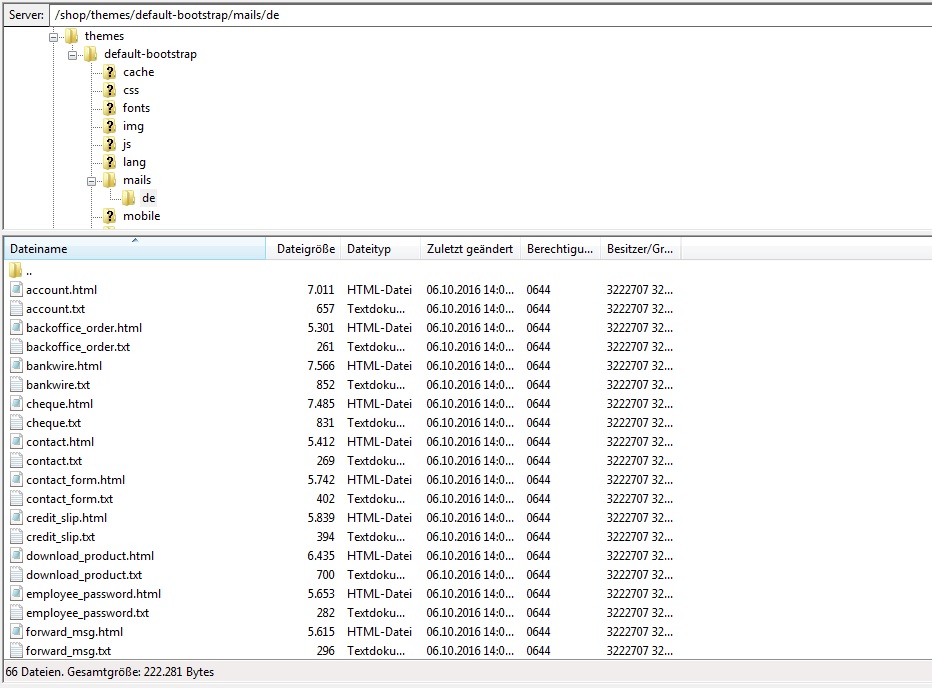The image size is (932, 688).
Task: Sort by Berechtigungen column header
Action: click(560, 249)
